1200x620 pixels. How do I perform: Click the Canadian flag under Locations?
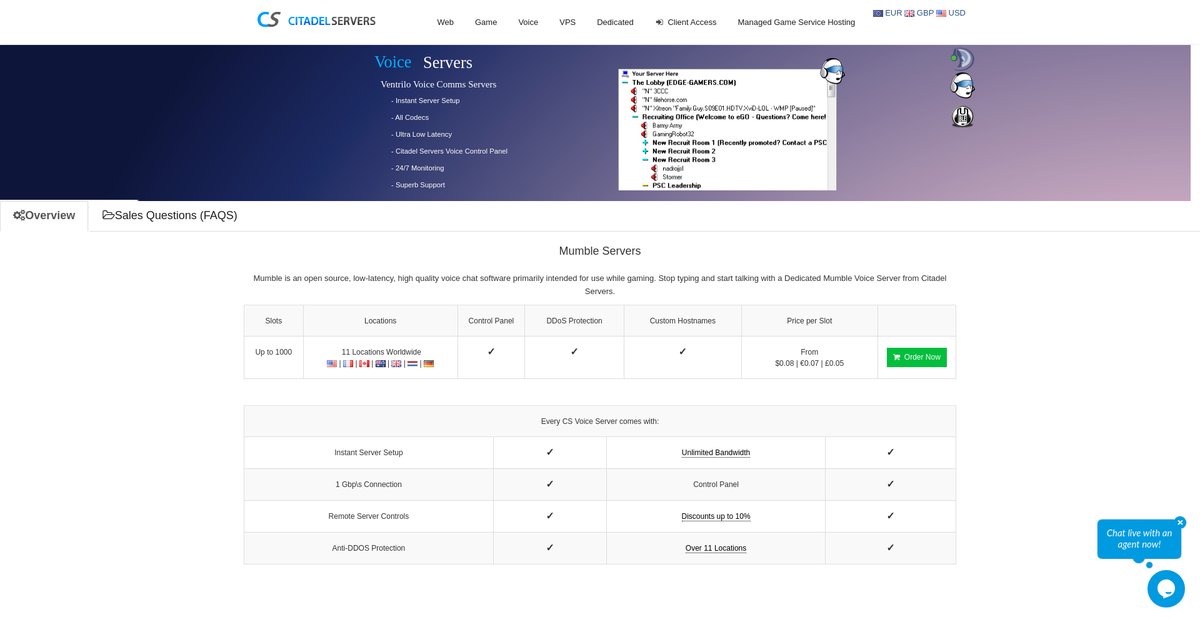[364, 364]
